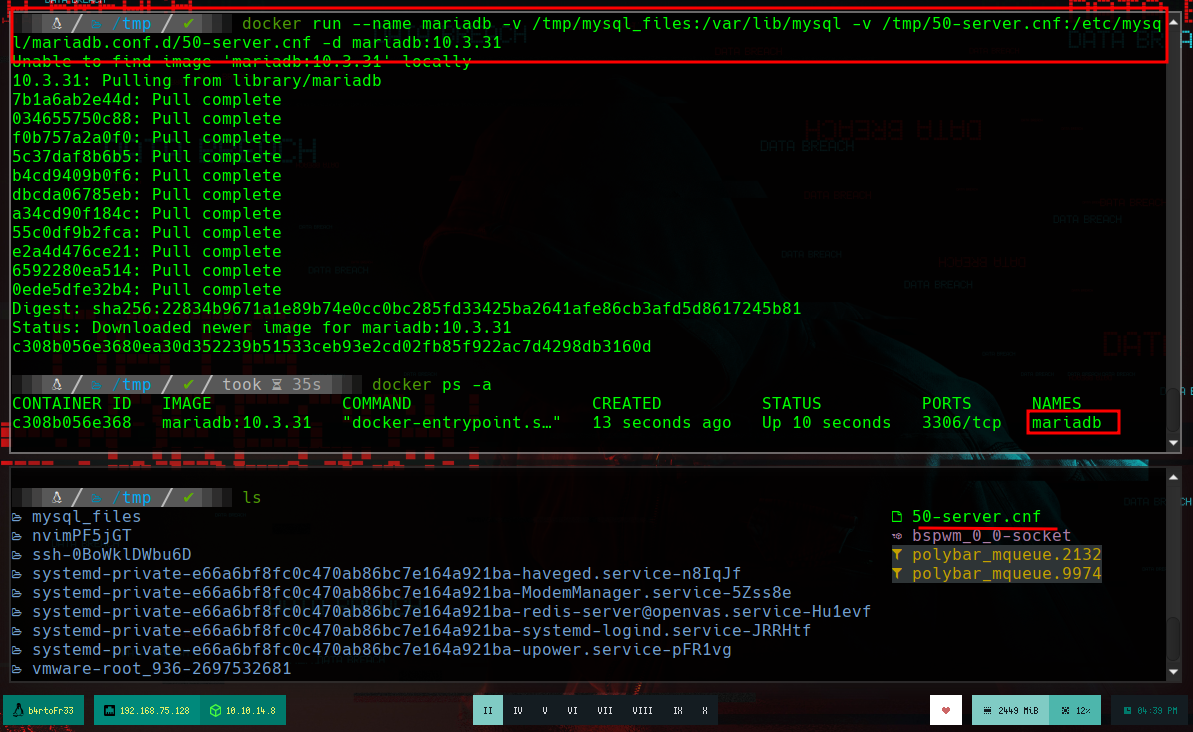Click the folder icon beside redis-server@openvas entry
The width and height of the screenshot is (1193, 732).
(17, 612)
